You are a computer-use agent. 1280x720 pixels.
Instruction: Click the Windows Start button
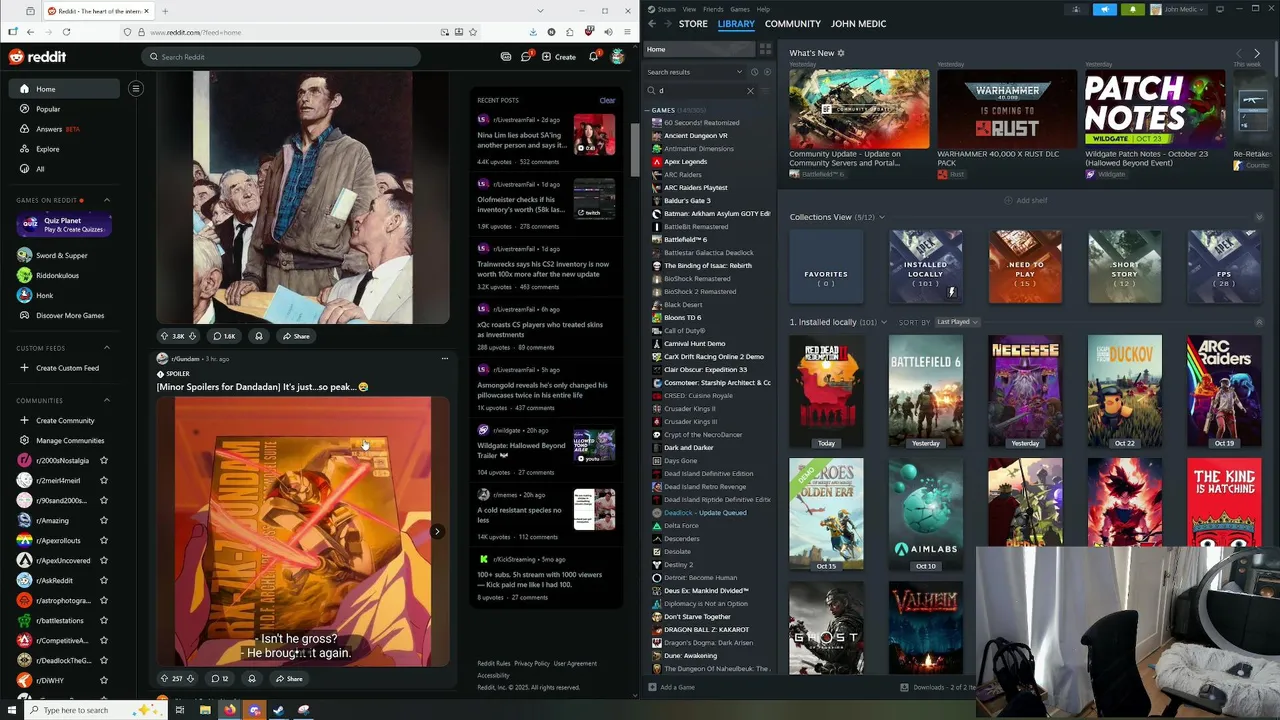pos(11,710)
